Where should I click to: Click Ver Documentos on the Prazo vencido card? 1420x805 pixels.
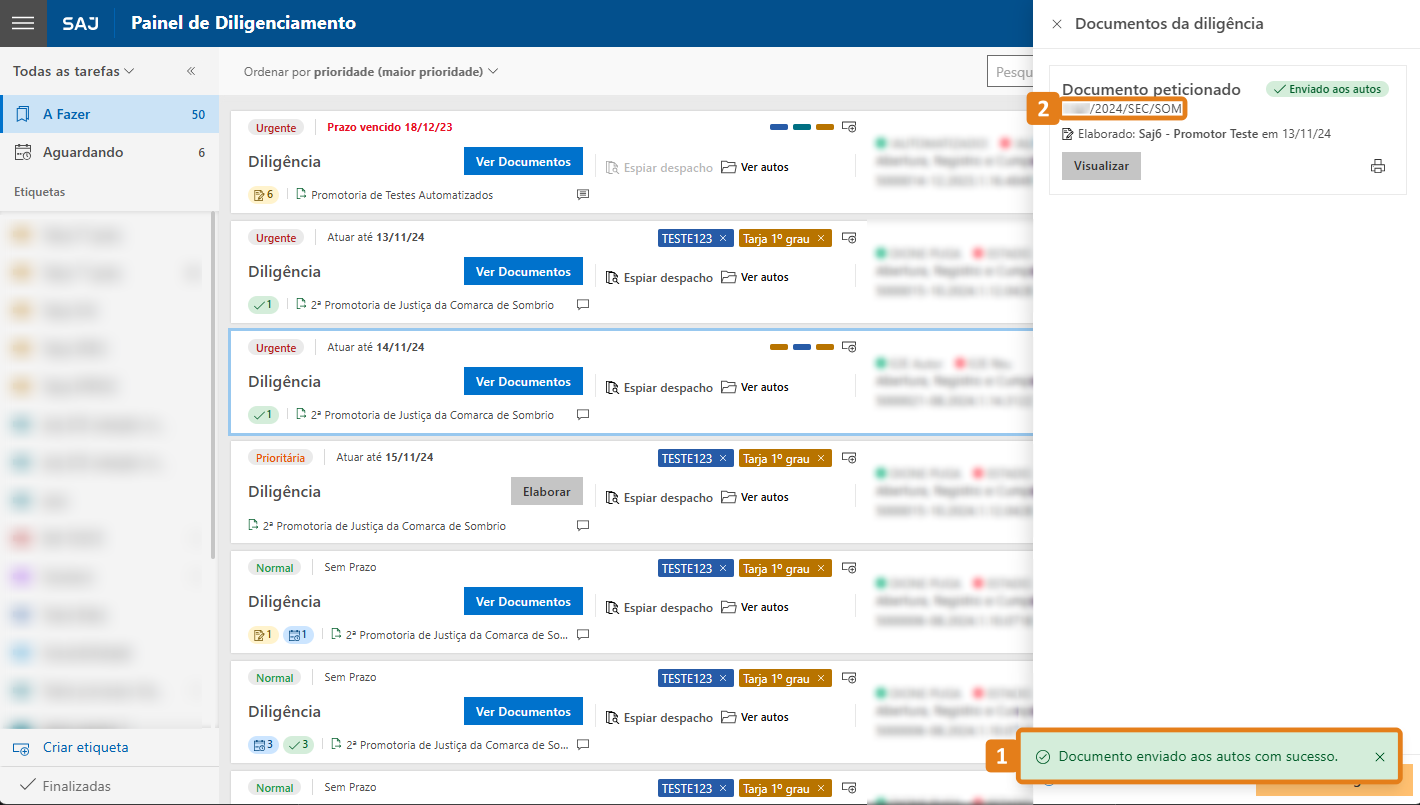click(x=523, y=161)
